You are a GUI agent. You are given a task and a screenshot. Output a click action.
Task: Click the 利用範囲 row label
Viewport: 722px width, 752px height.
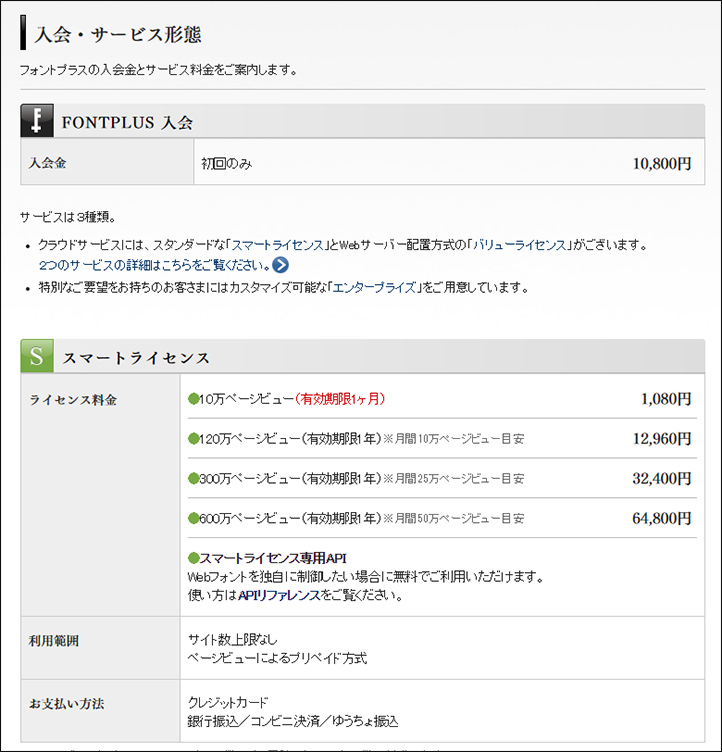click(54, 641)
